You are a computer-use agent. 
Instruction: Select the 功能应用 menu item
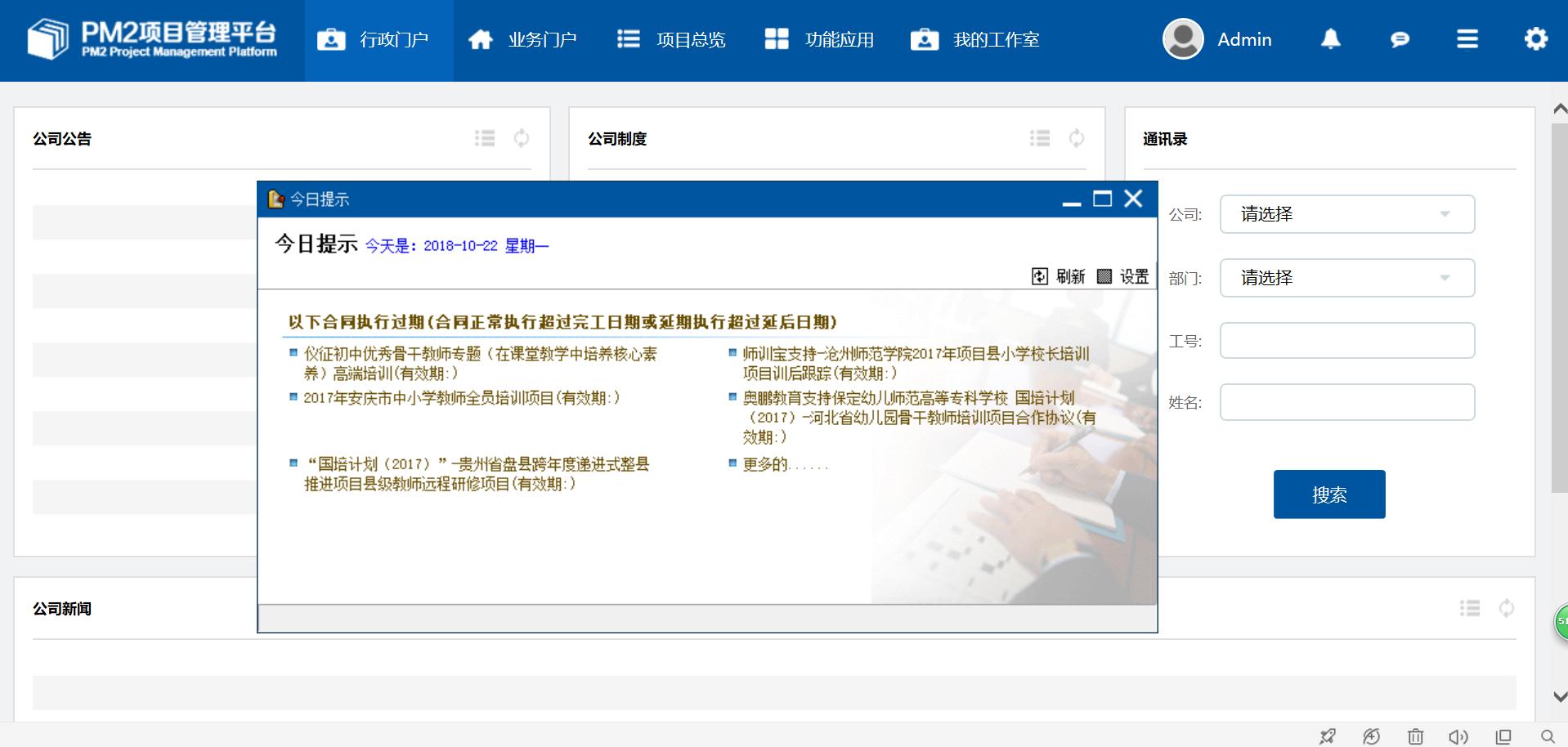(x=820, y=40)
